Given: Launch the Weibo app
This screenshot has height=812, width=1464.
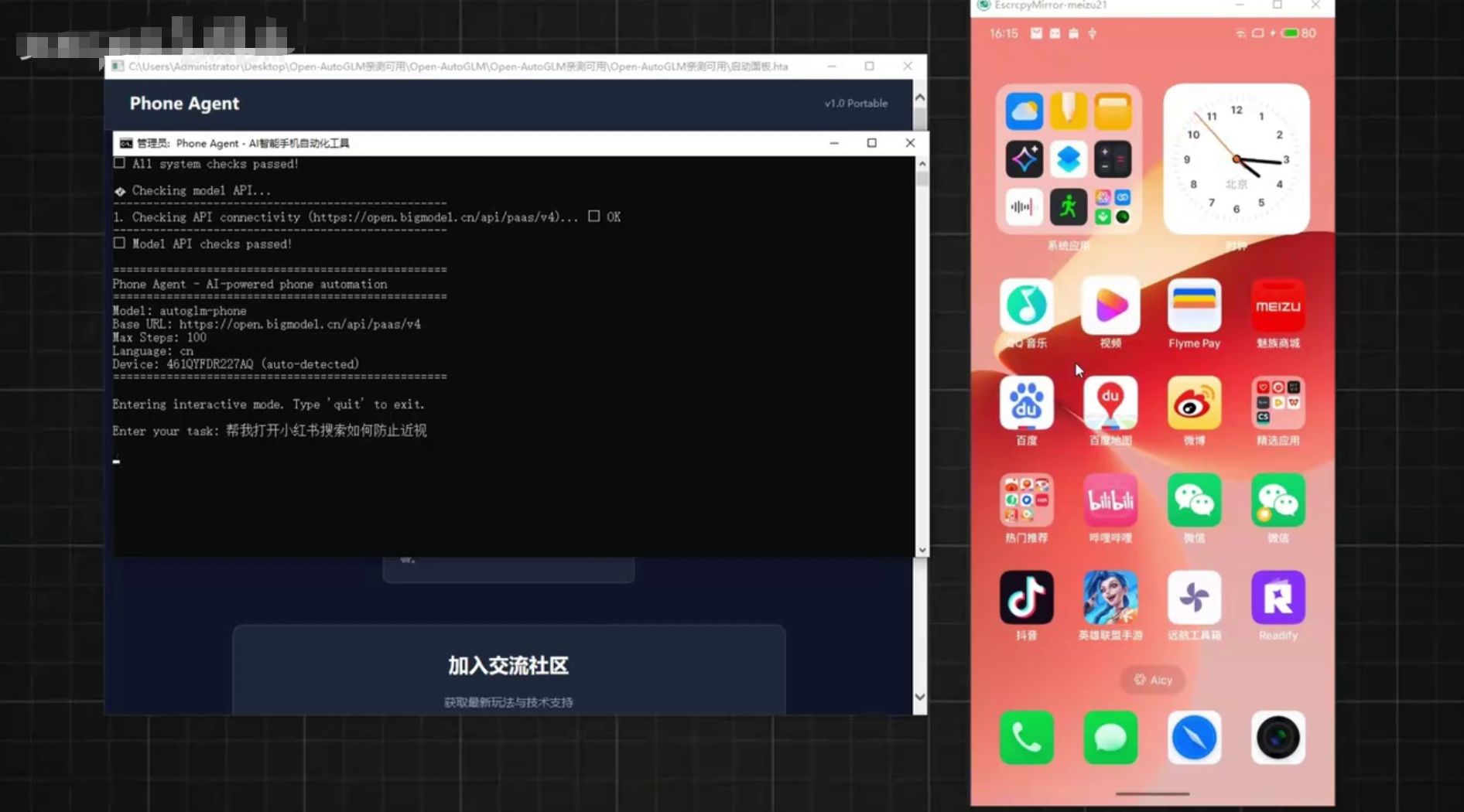Looking at the screenshot, I should 1194,403.
